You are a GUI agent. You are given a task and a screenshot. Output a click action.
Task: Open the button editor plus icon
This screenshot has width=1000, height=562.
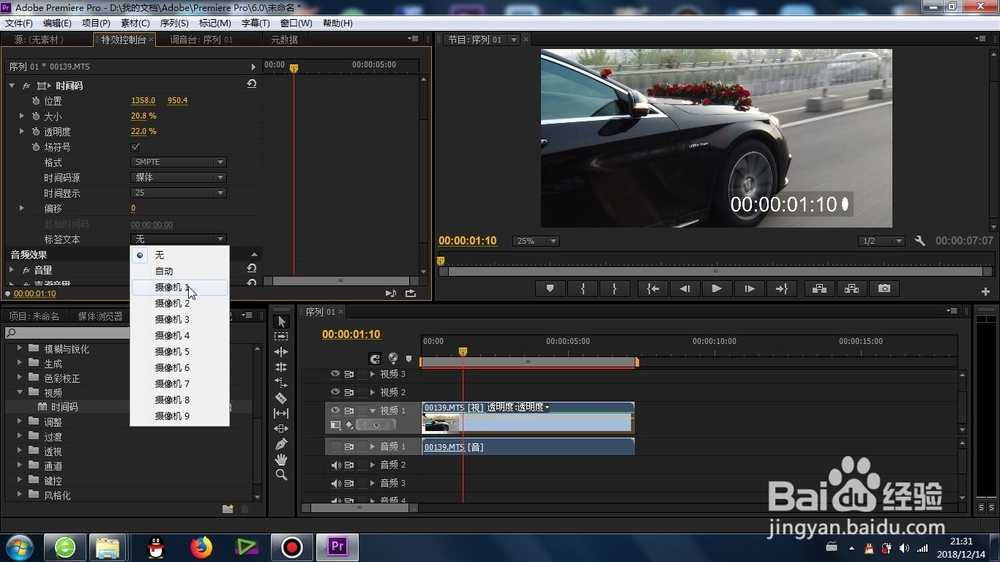click(985, 292)
